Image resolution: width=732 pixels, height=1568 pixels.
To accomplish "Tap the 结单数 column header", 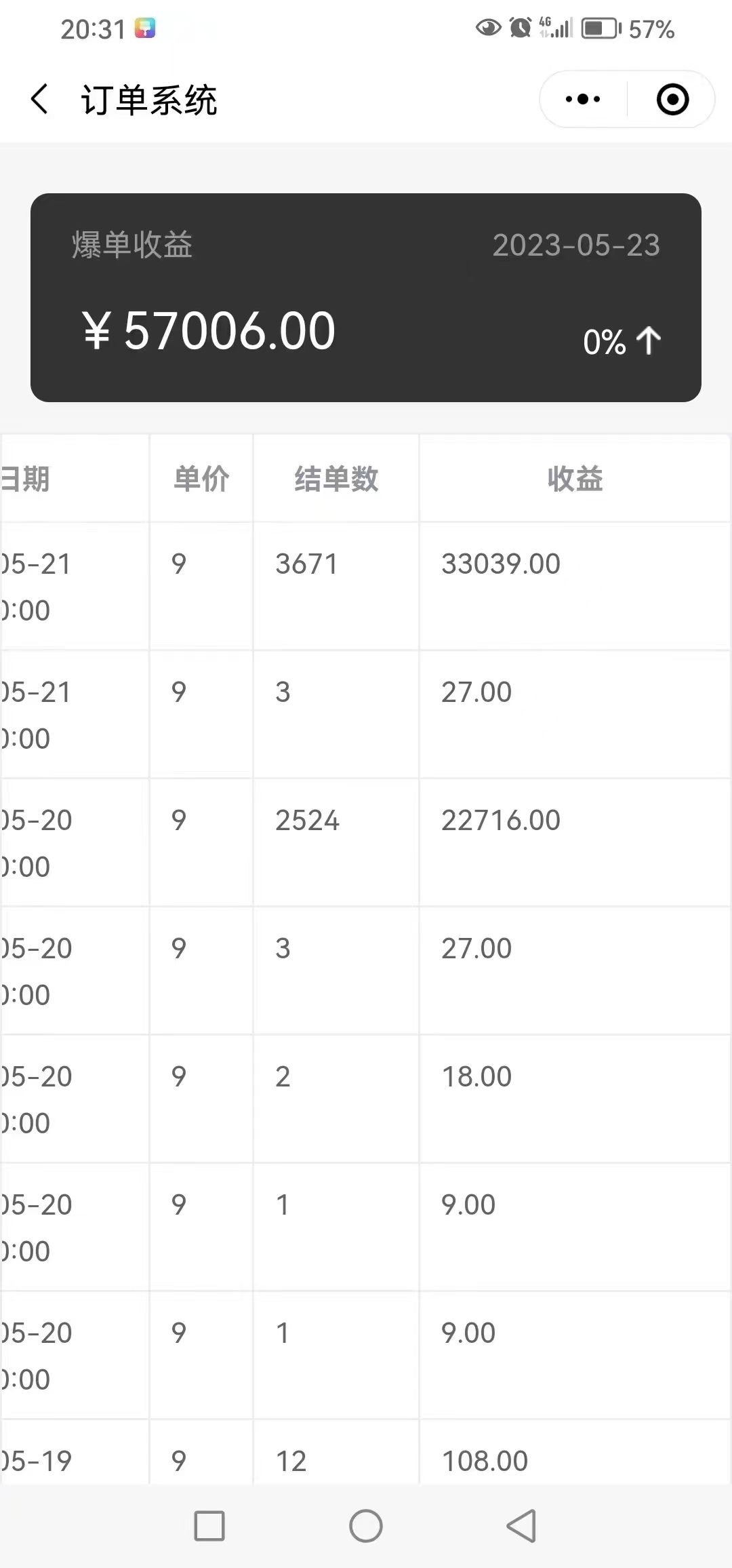I will pos(336,479).
